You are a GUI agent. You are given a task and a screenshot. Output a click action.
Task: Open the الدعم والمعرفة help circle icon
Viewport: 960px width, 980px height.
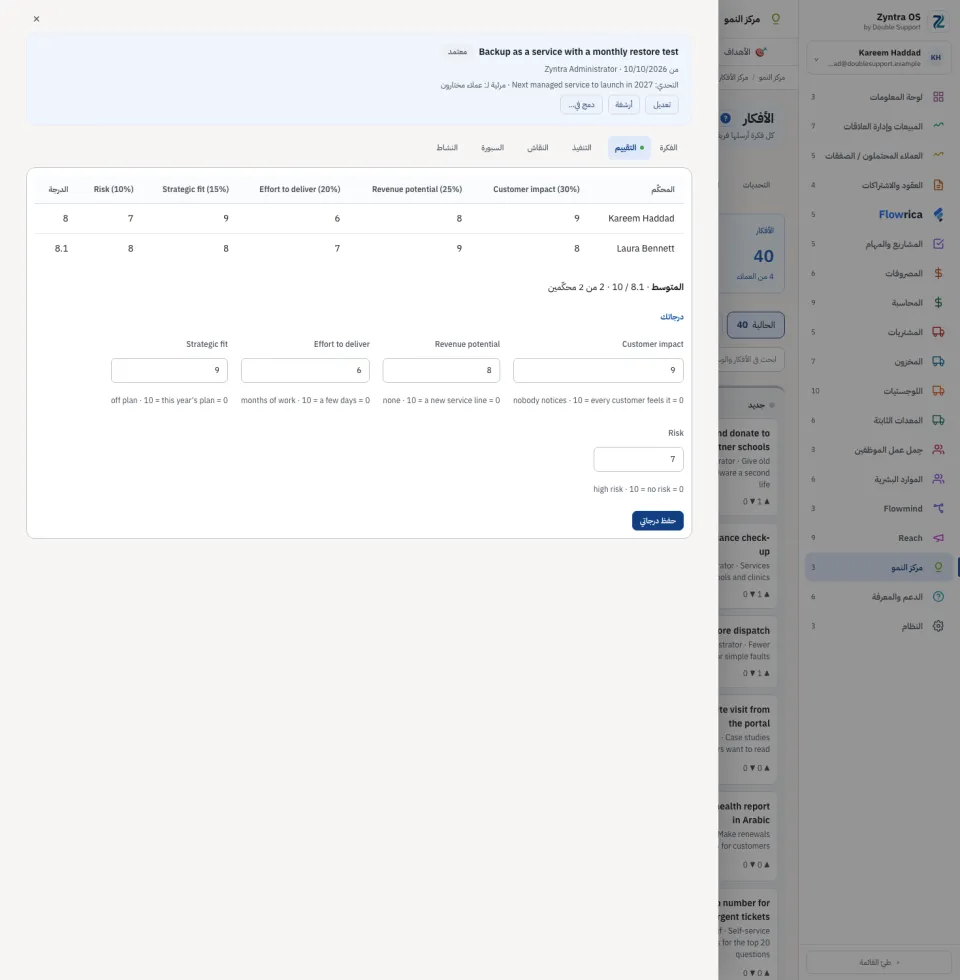(938, 596)
